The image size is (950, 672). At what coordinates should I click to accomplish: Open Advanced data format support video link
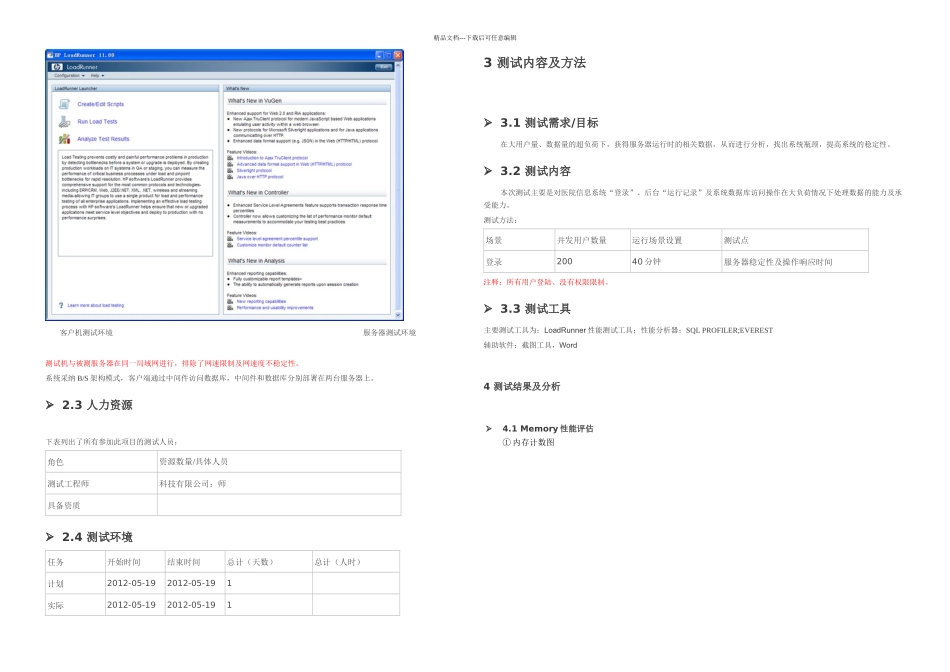point(294,164)
